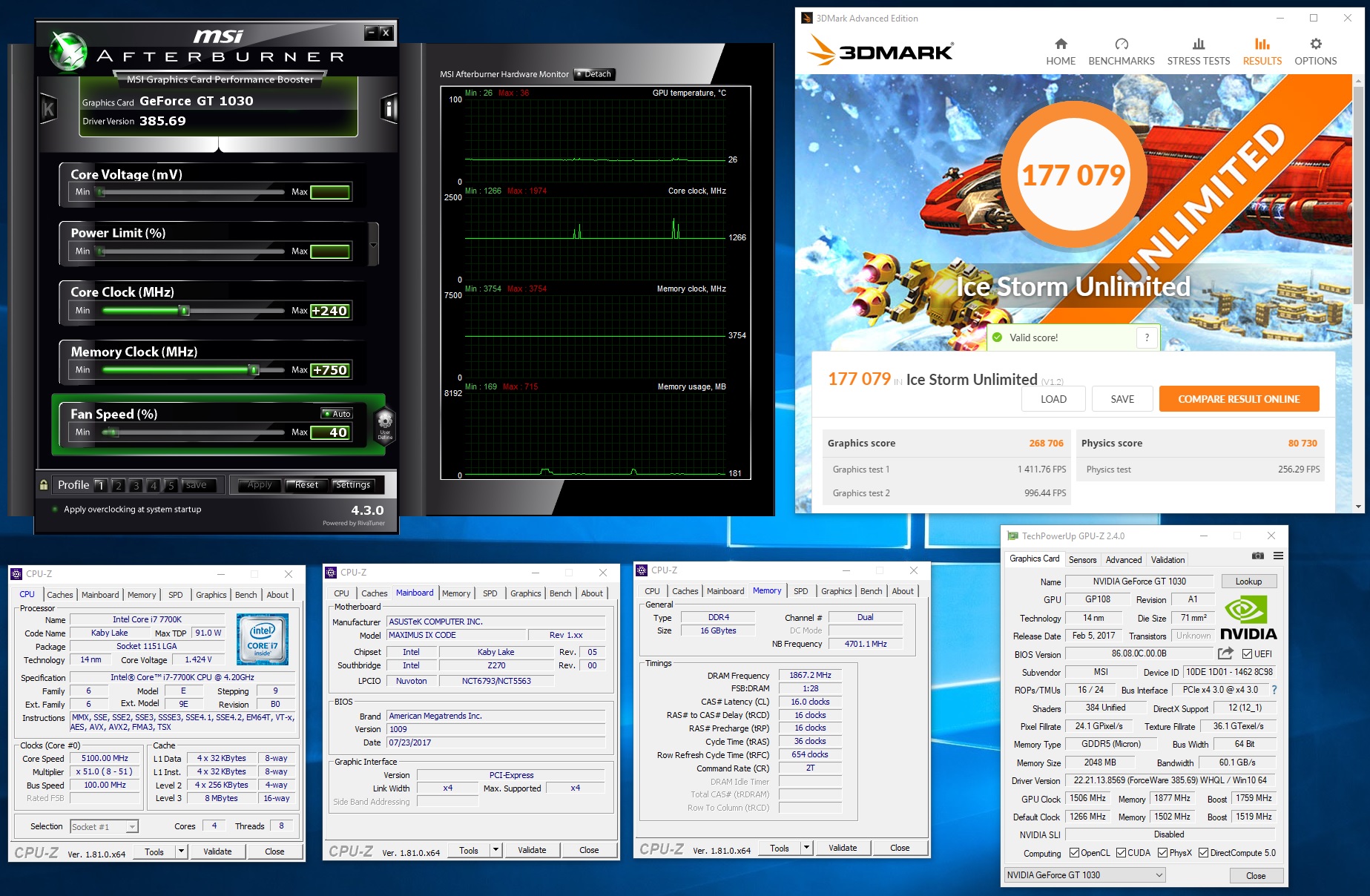Click the 3DMark logo in header

point(880,51)
